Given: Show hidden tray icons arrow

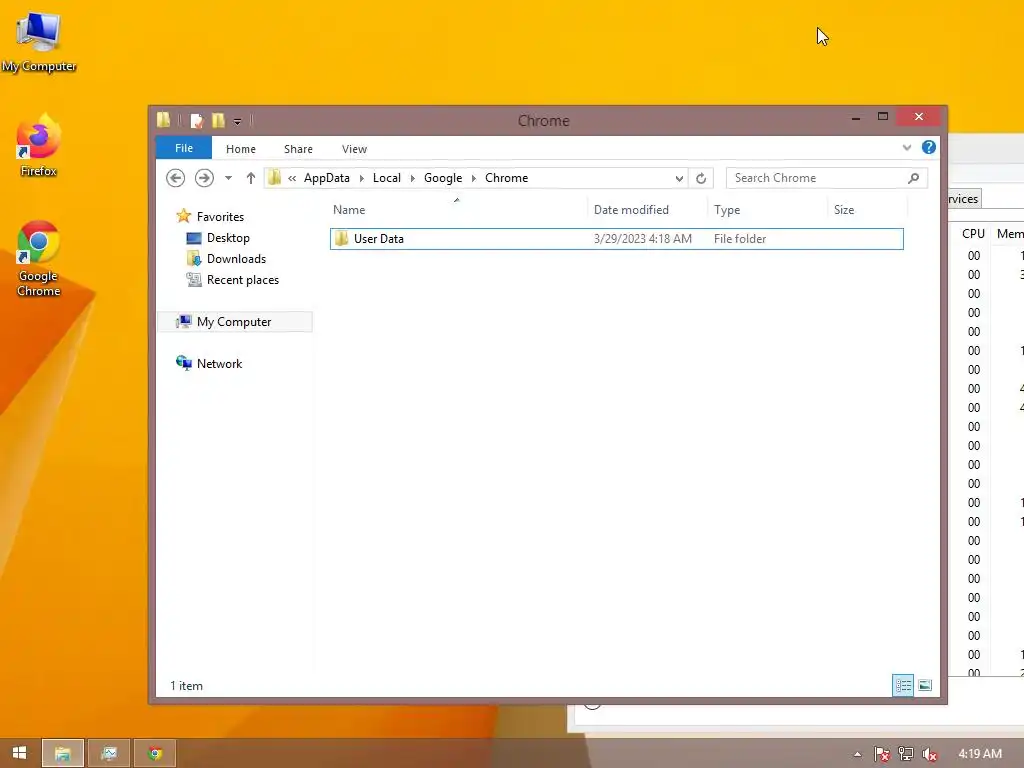Looking at the screenshot, I should coord(857,754).
